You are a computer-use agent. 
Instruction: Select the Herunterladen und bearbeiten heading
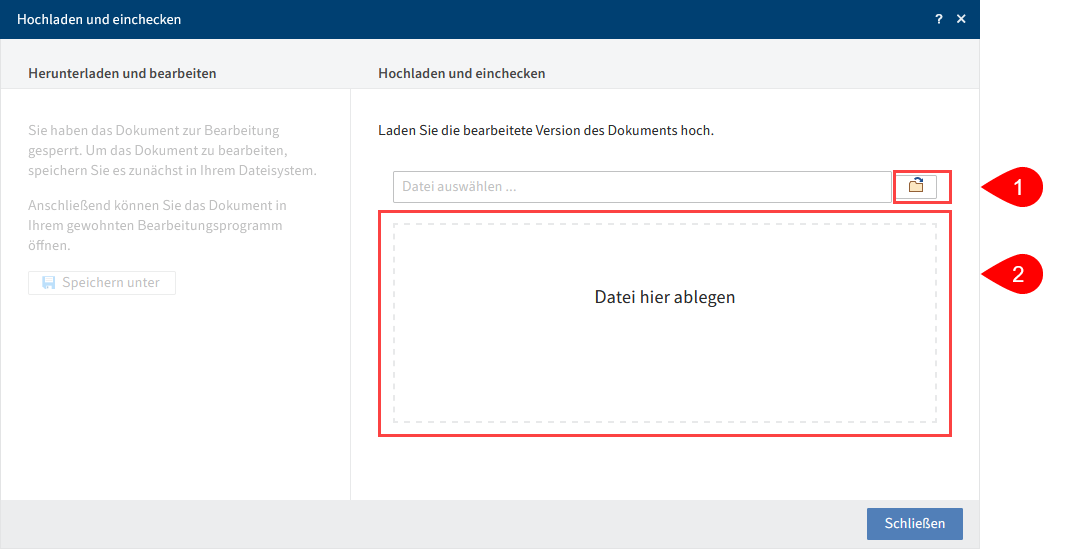click(122, 73)
